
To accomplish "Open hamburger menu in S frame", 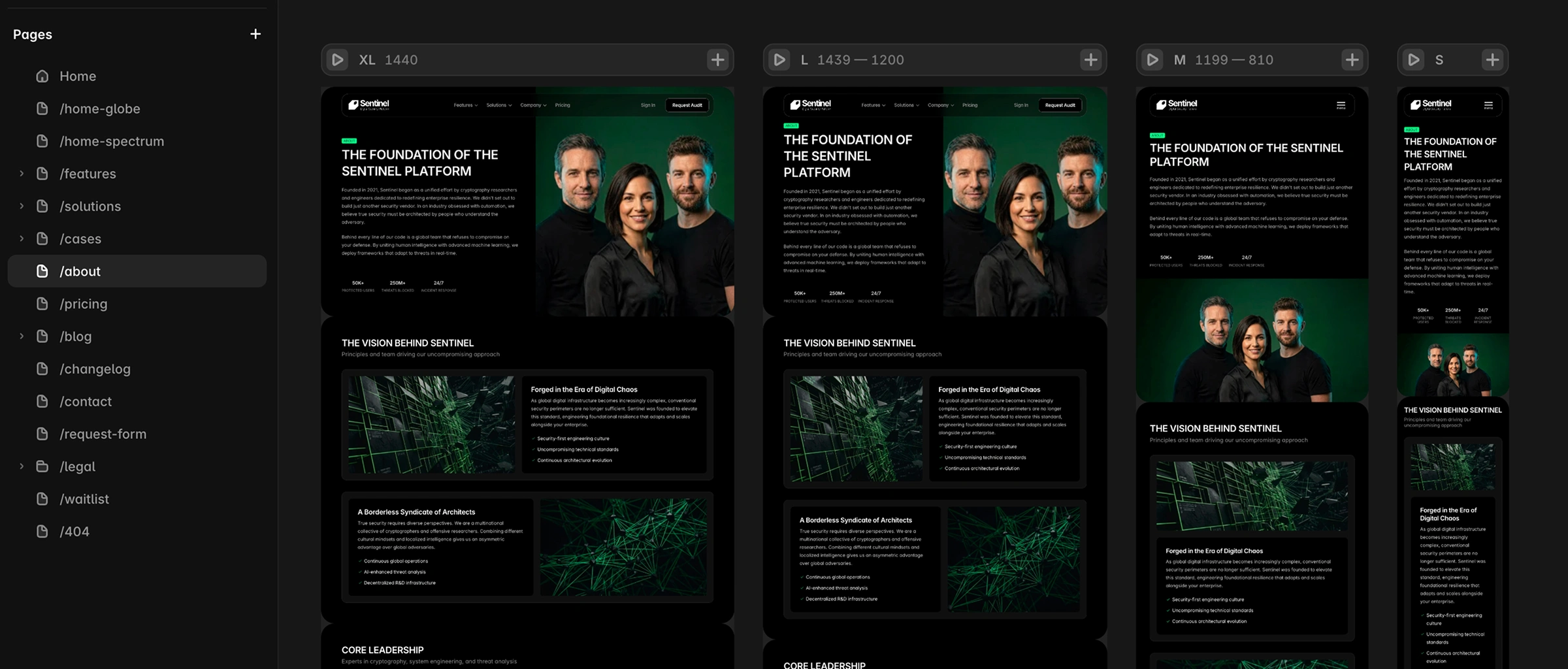I will (1488, 105).
